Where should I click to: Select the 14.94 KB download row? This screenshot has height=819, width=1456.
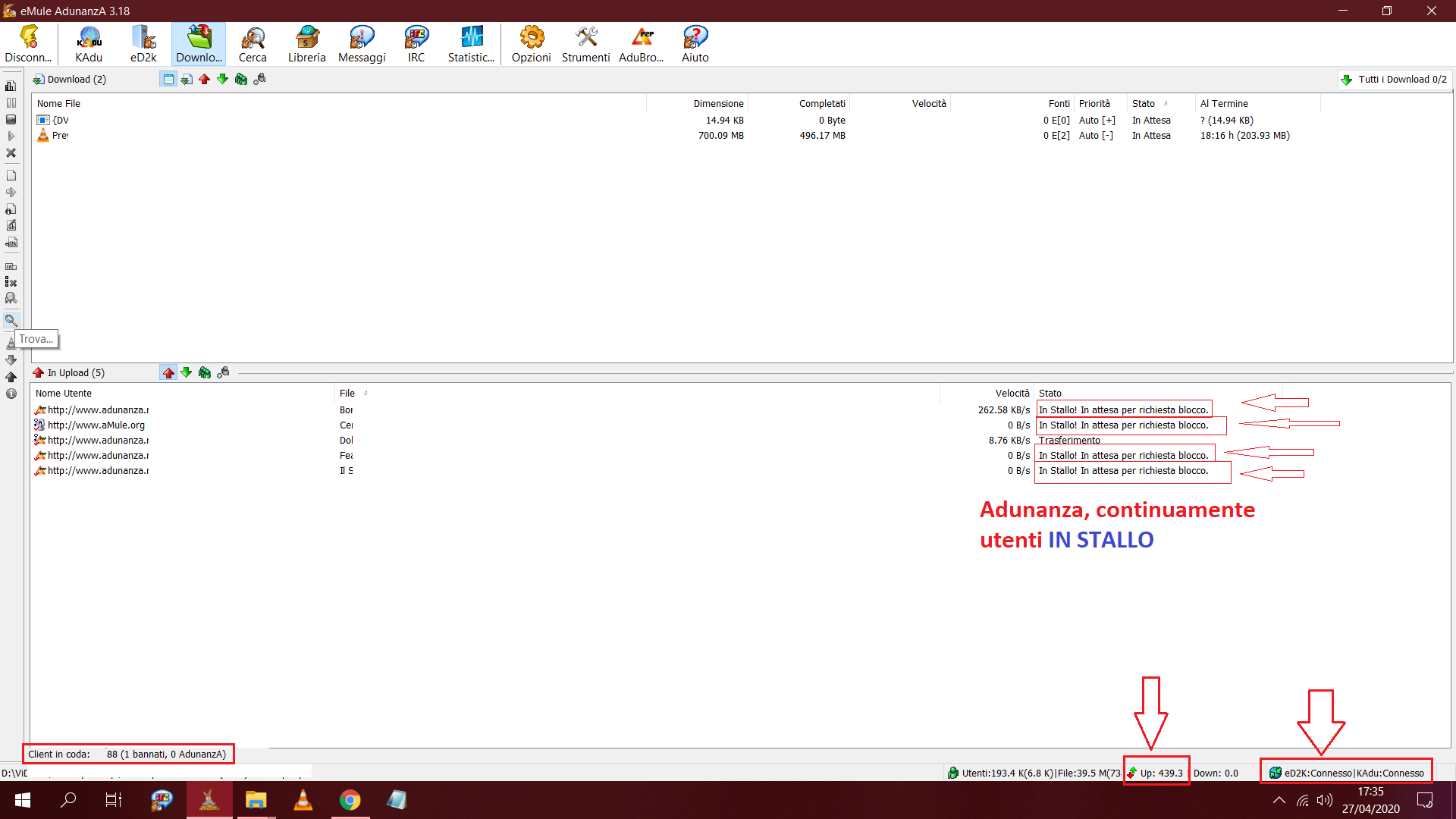click(676, 120)
